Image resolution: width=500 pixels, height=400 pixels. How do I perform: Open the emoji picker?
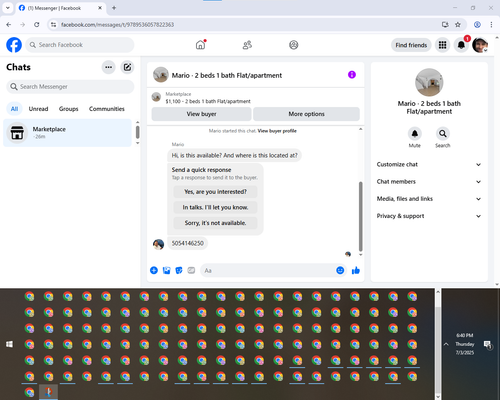pyautogui.click(x=340, y=270)
